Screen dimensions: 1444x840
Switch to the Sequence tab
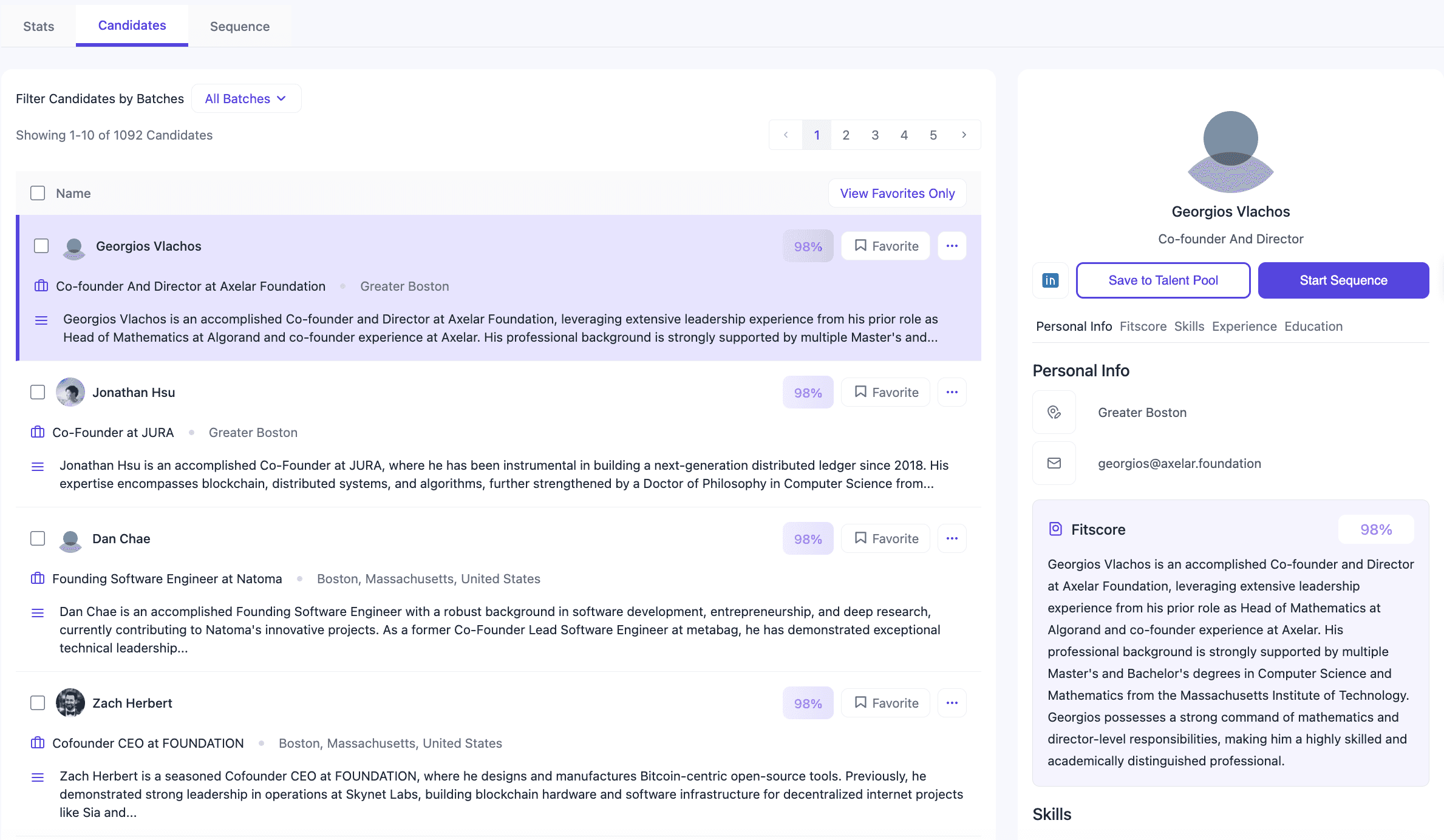coord(240,26)
